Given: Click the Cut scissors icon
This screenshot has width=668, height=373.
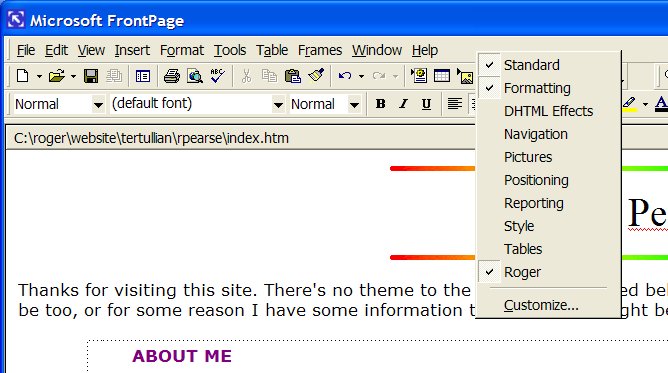Looking at the screenshot, I should point(246,76).
